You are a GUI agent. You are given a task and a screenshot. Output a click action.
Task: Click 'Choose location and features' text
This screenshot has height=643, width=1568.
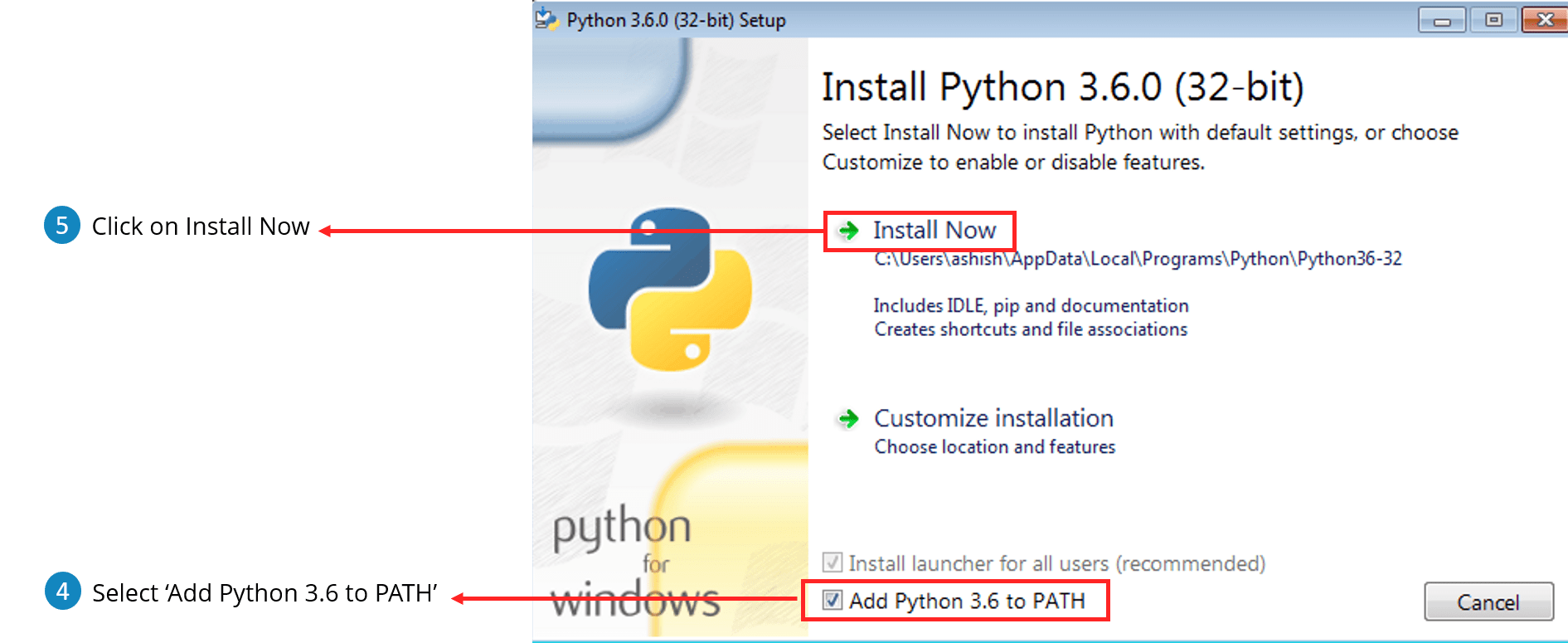pos(995,447)
